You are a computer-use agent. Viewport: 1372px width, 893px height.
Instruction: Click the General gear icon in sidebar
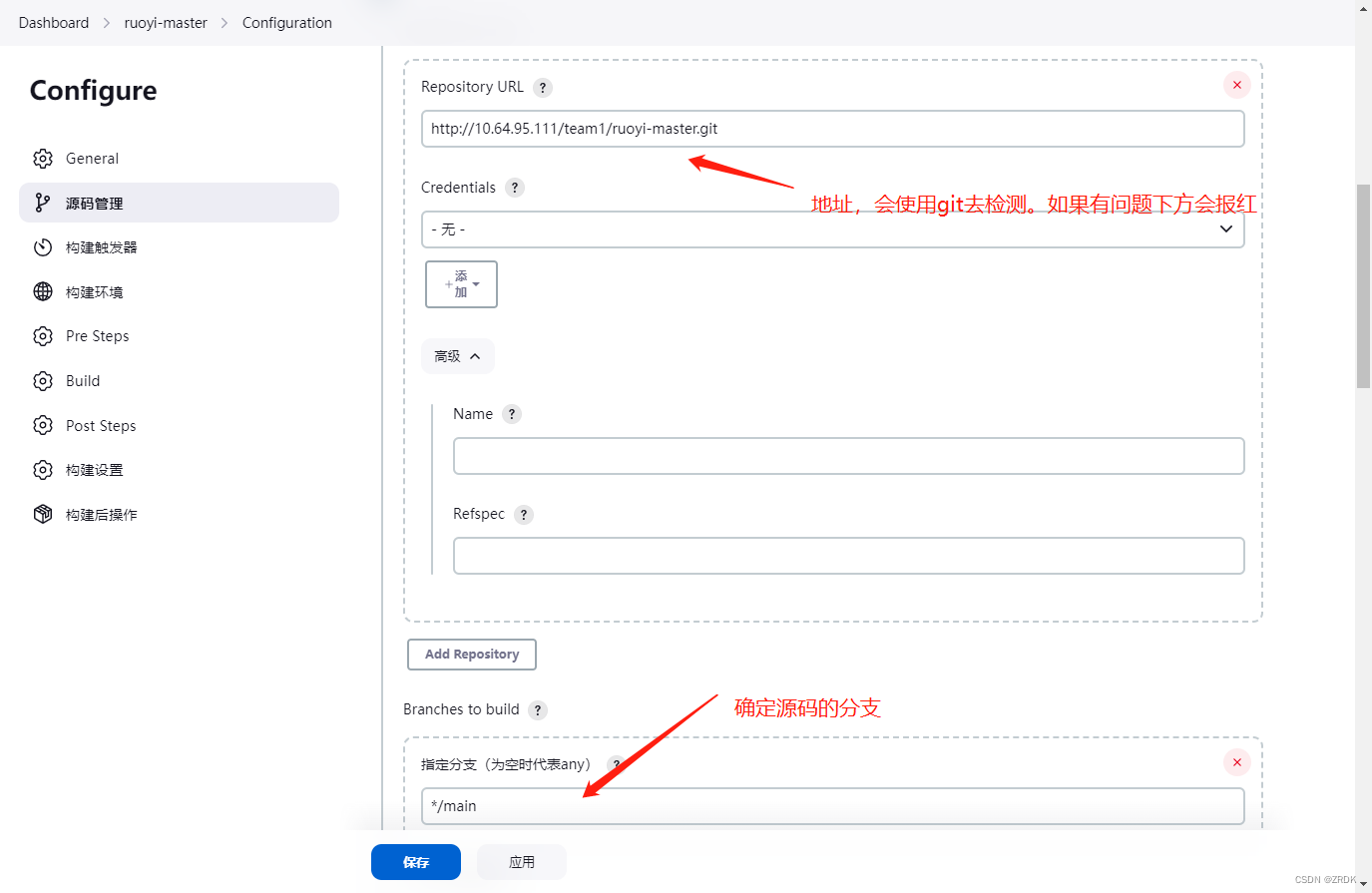[43, 159]
